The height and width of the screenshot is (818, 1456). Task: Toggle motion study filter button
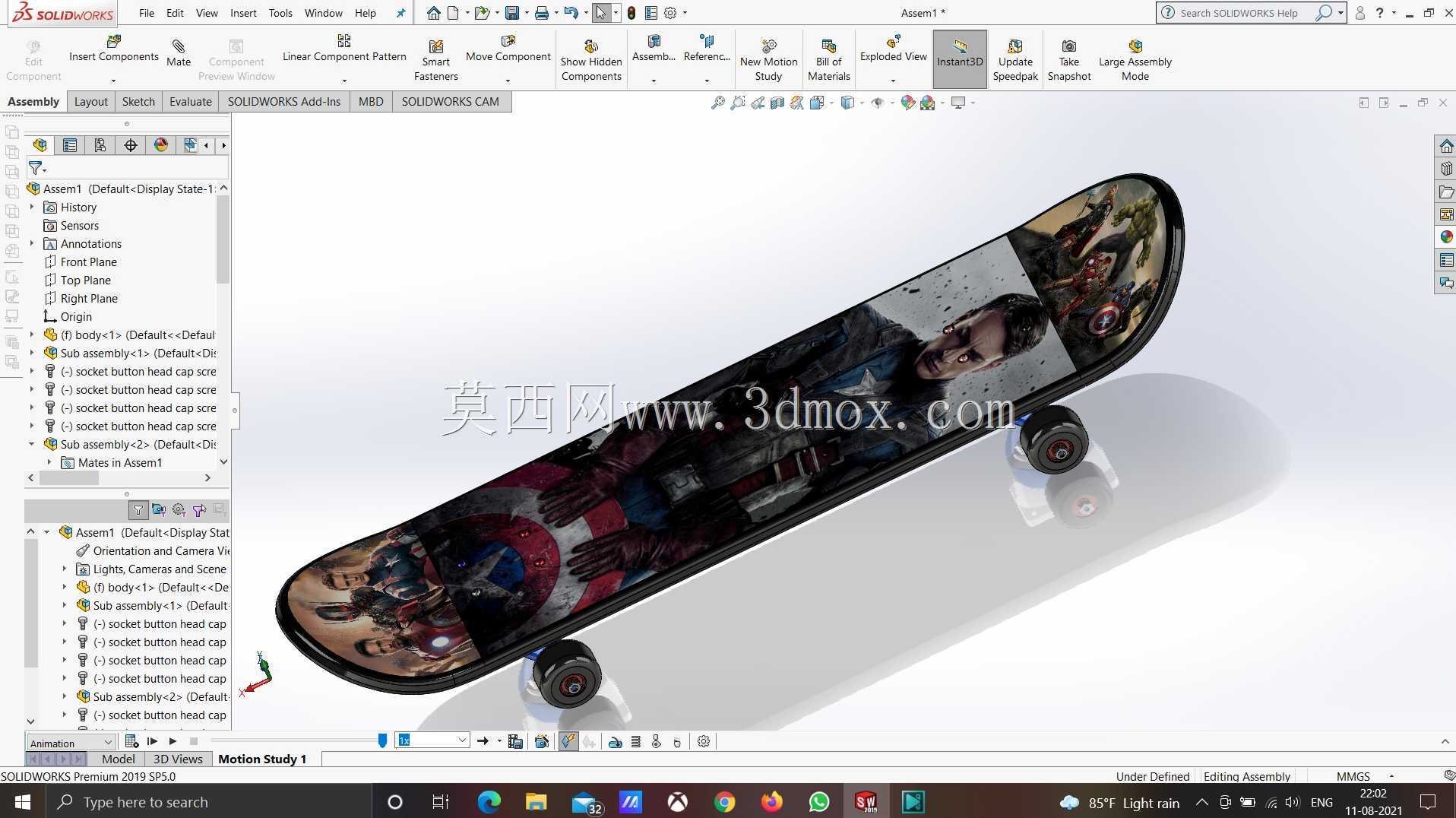pyautogui.click(x=138, y=510)
